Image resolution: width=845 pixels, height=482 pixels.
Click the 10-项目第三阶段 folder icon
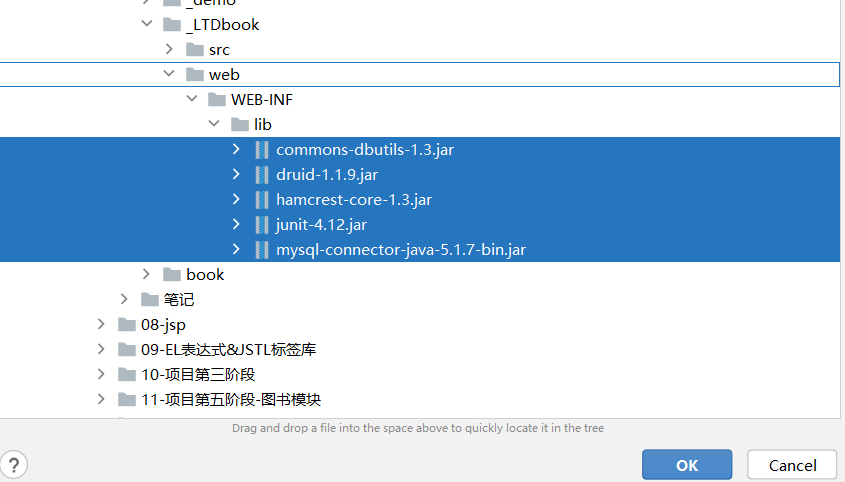click(x=127, y=375)
